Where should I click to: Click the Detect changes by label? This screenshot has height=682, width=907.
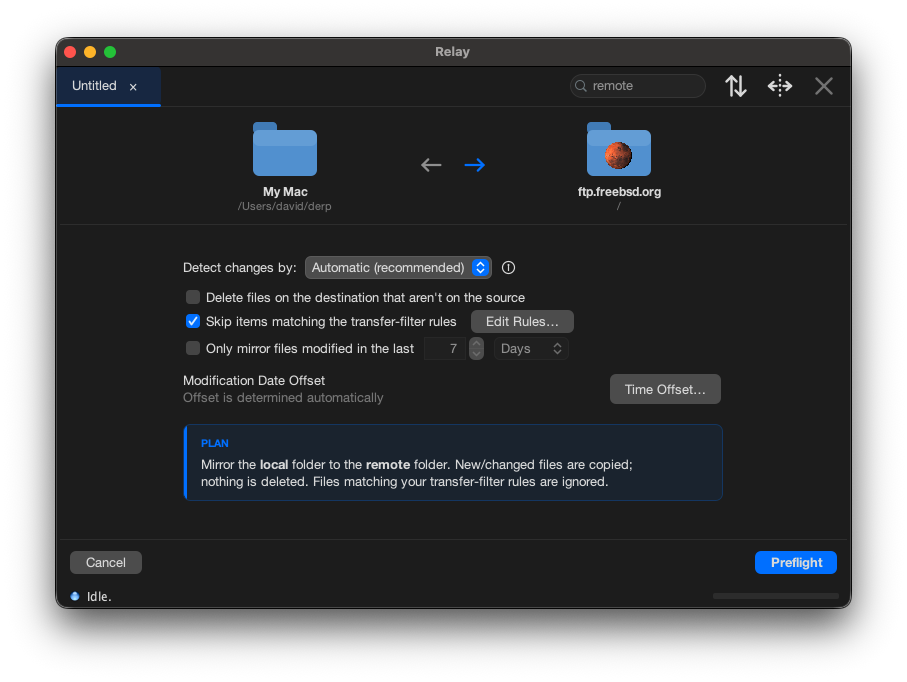239,268
